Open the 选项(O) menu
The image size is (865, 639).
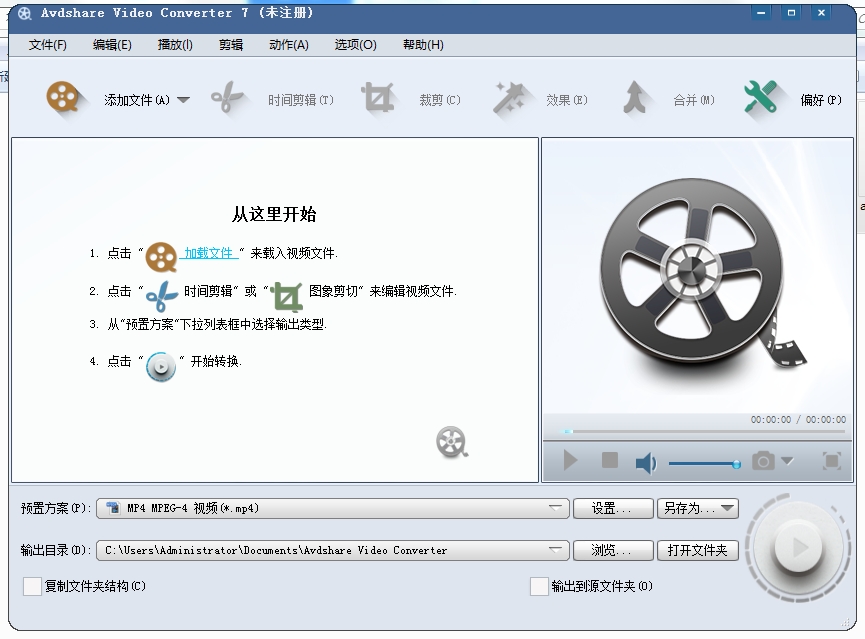tap(355, 45)
